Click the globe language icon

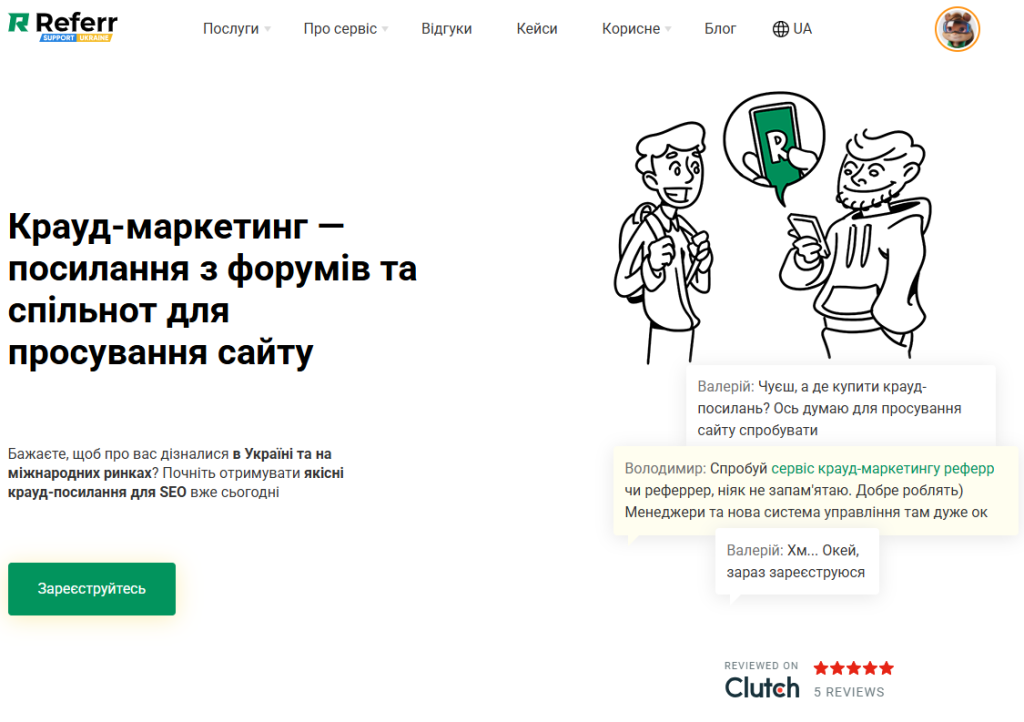(780, 29)
